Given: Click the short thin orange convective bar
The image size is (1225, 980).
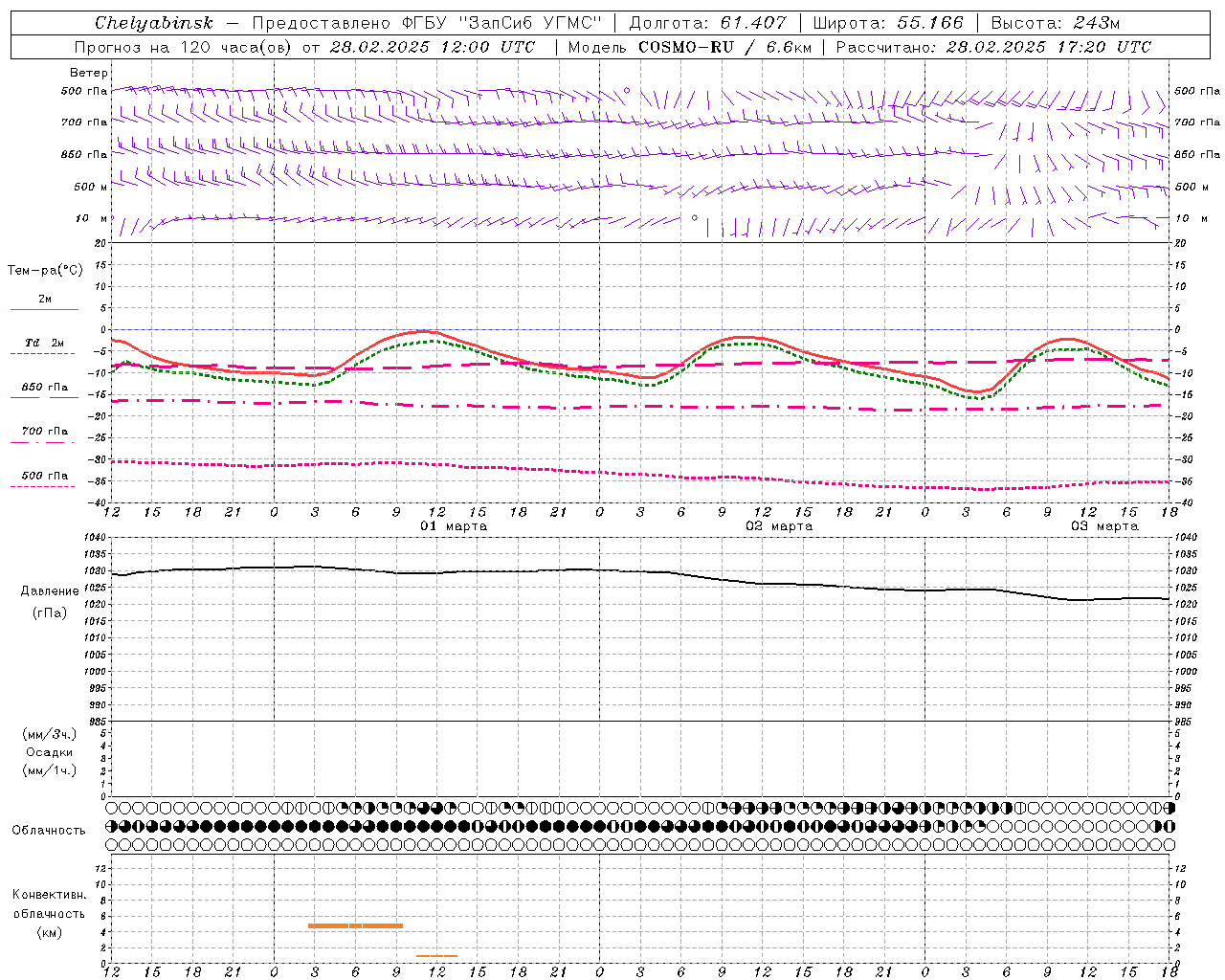Looking at the screenshot, I should pyautogui.click(x=436, y=956).
